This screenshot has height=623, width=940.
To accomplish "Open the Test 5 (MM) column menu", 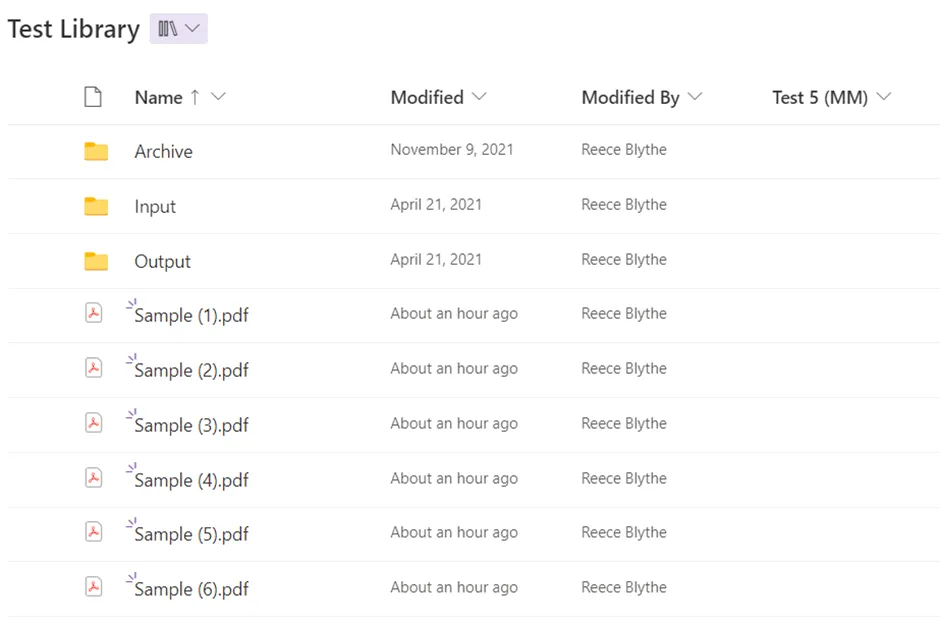I will (883, 97).
